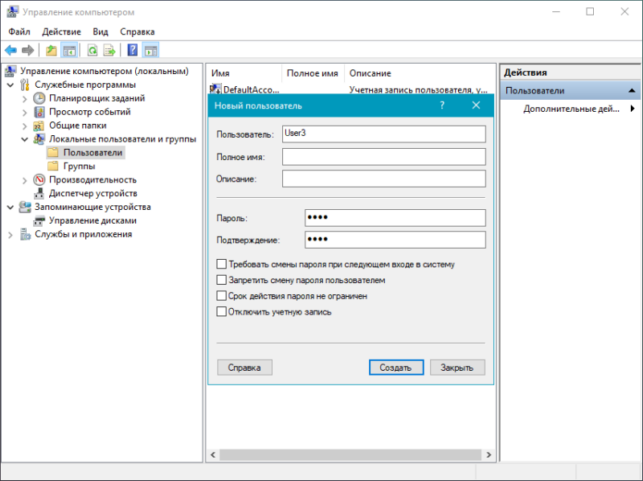Open Диспетчер устройств in the tree
This screenshot has height=481, width=643.
click(93, 193)
